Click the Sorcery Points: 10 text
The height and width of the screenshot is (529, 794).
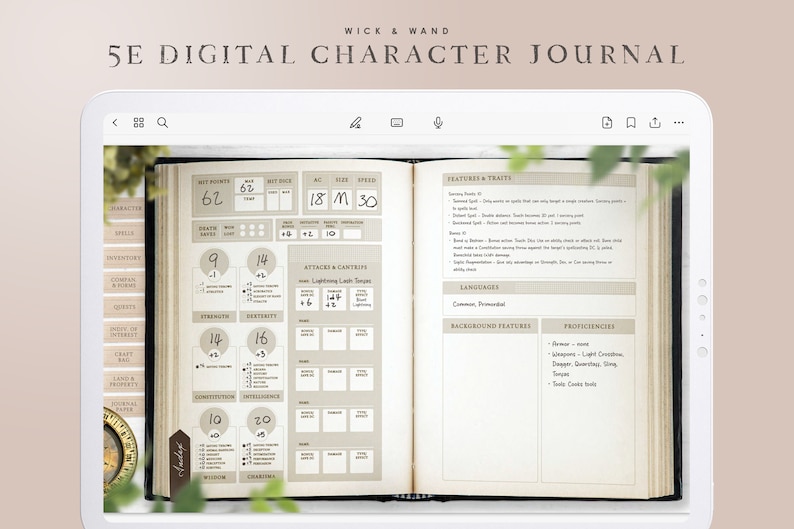[x=465, y=194]
